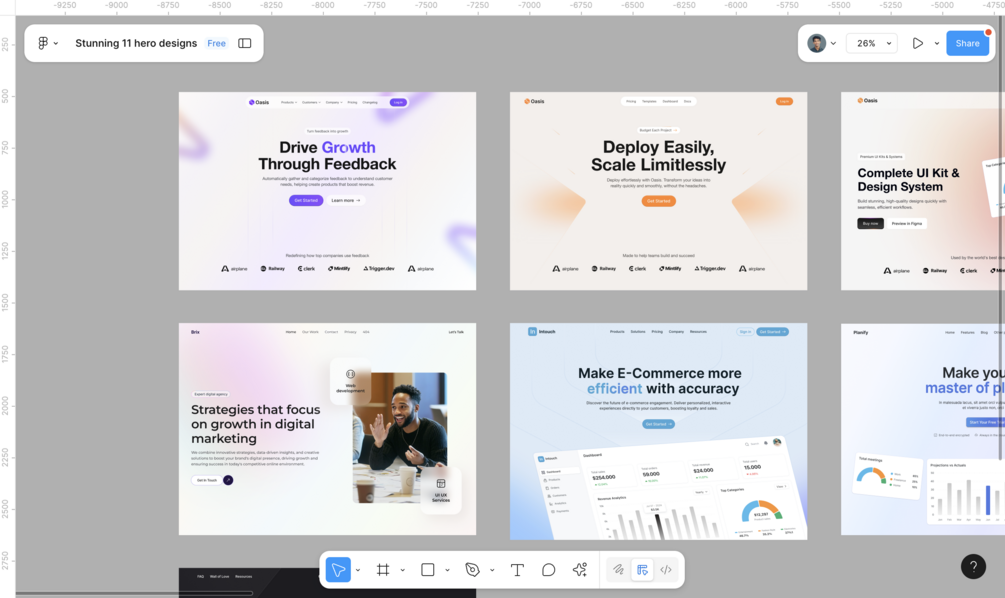Click Learn more button in Growth design

(x=345, y=201)
